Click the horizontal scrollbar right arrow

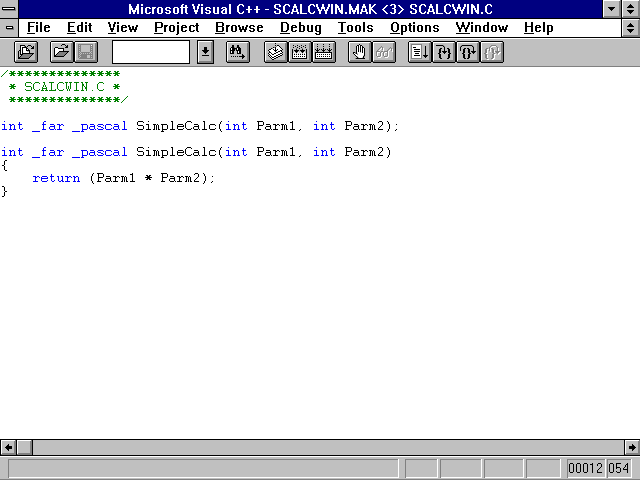[x=631, y=447]
